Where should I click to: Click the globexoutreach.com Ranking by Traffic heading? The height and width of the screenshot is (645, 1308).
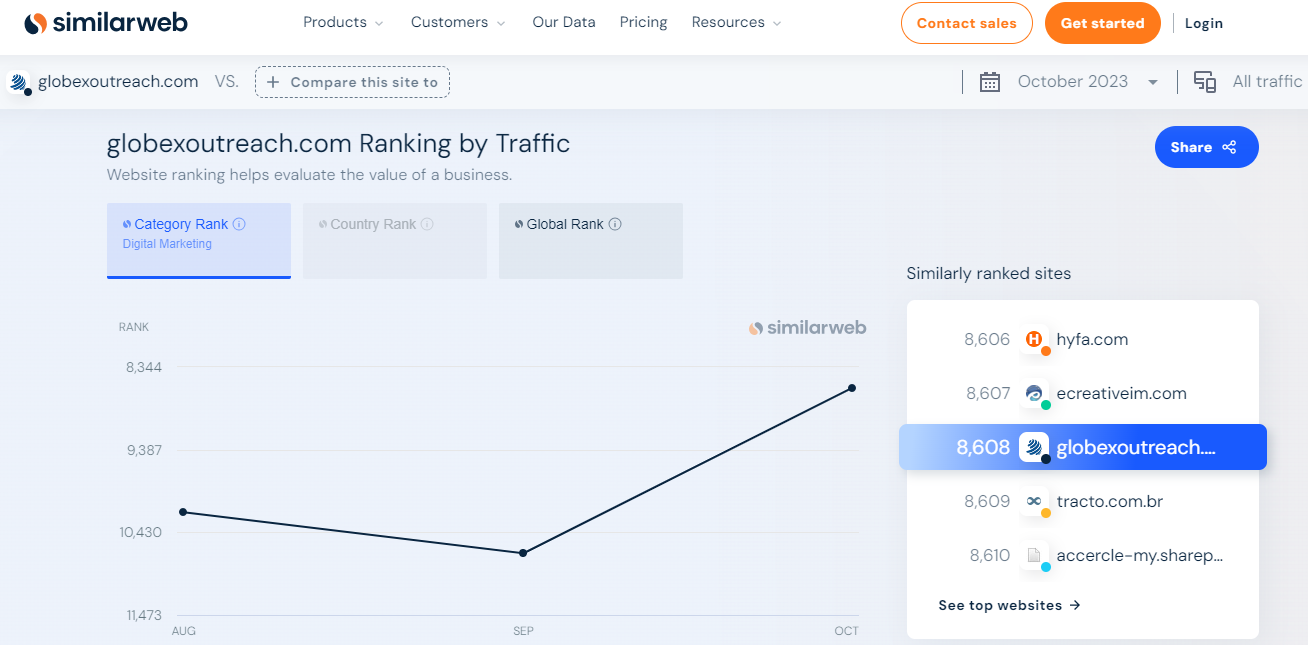[x=338, y=144]
